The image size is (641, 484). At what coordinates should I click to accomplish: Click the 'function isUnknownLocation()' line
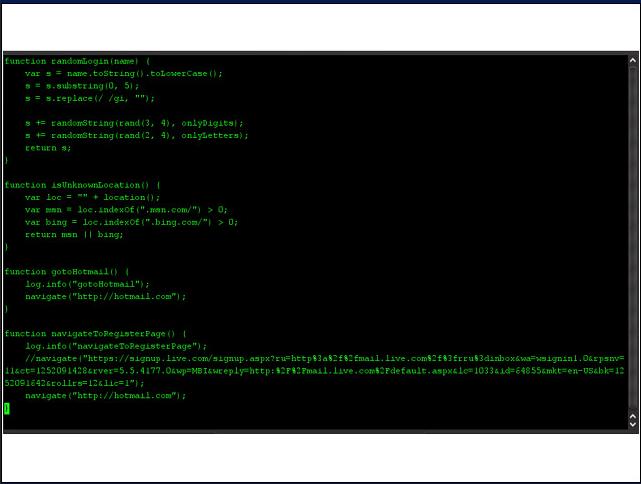click(83, 185)
